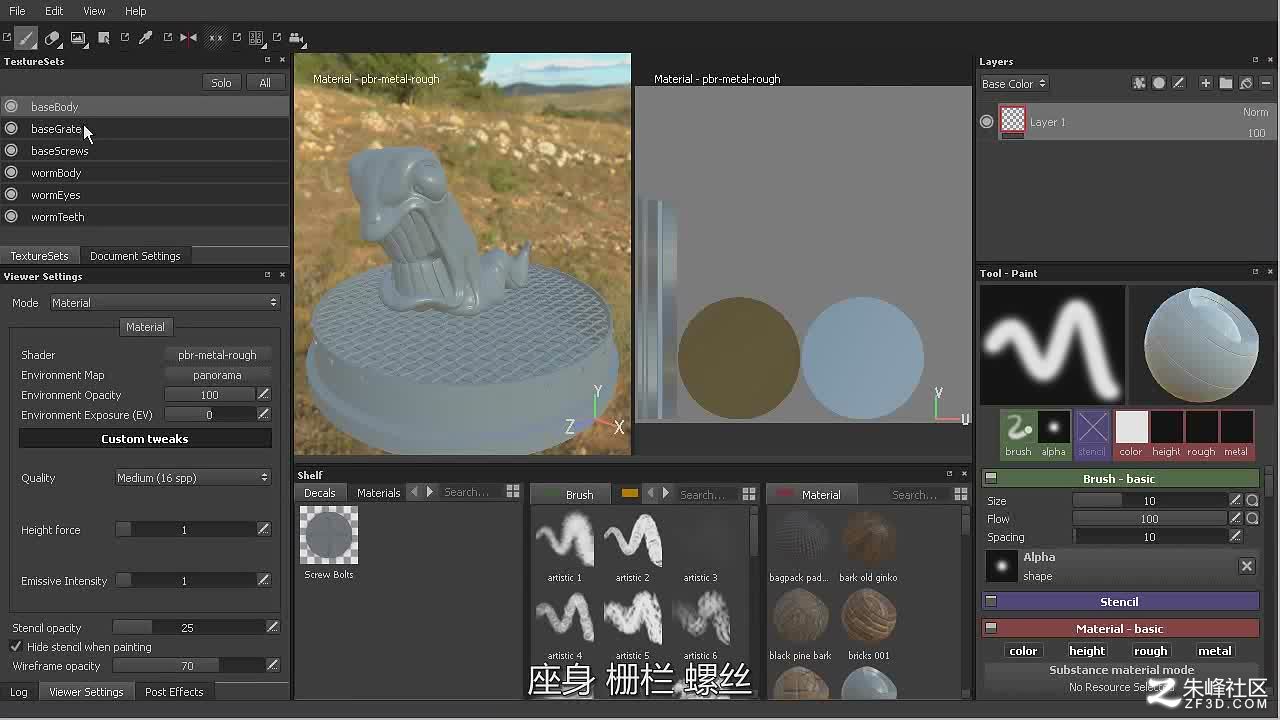Click grid view icon in Decals shelf
This screenshot has width=1280, height=720.
513,492
